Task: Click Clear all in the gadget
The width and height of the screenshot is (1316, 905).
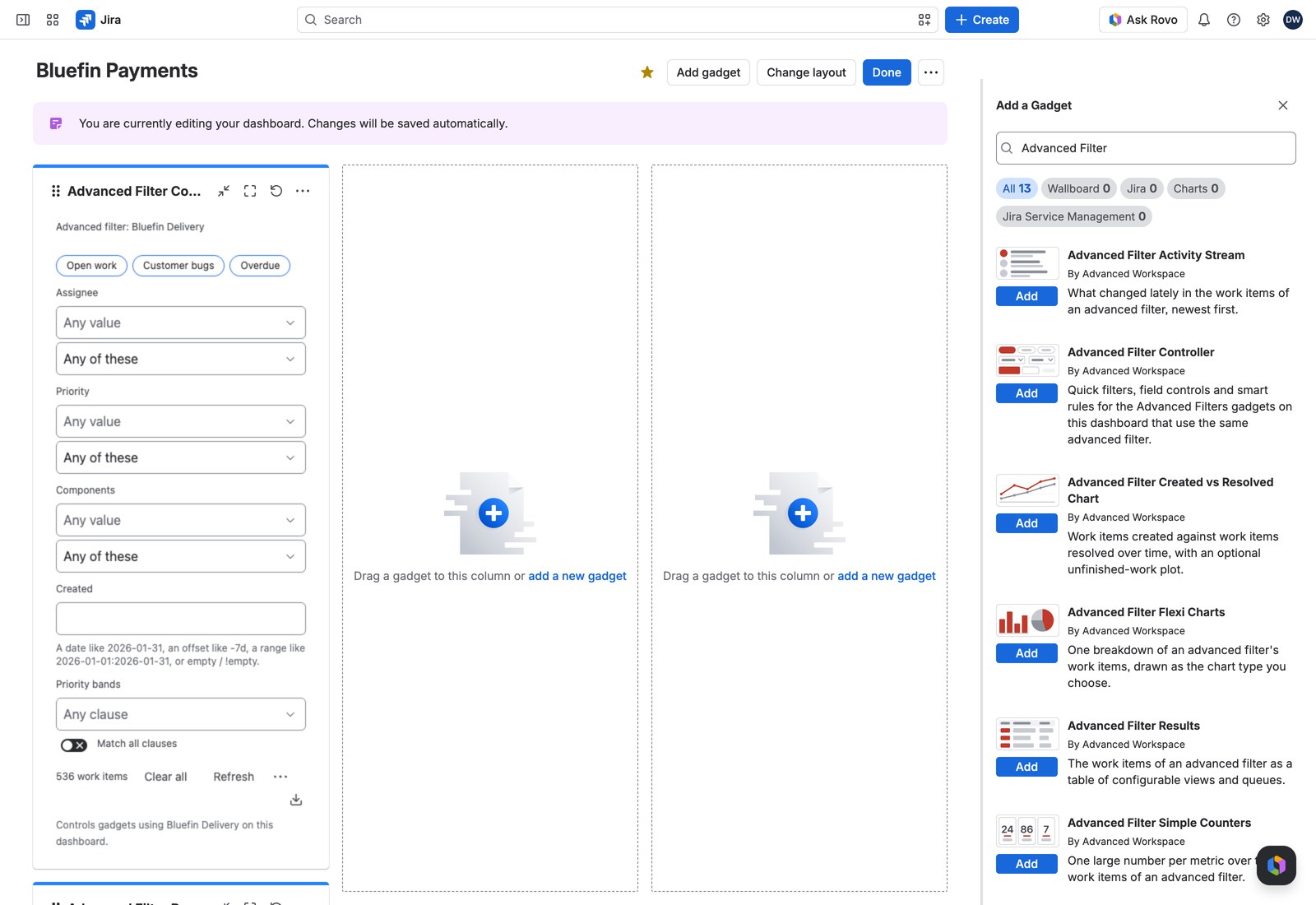Action: point(165,777)
